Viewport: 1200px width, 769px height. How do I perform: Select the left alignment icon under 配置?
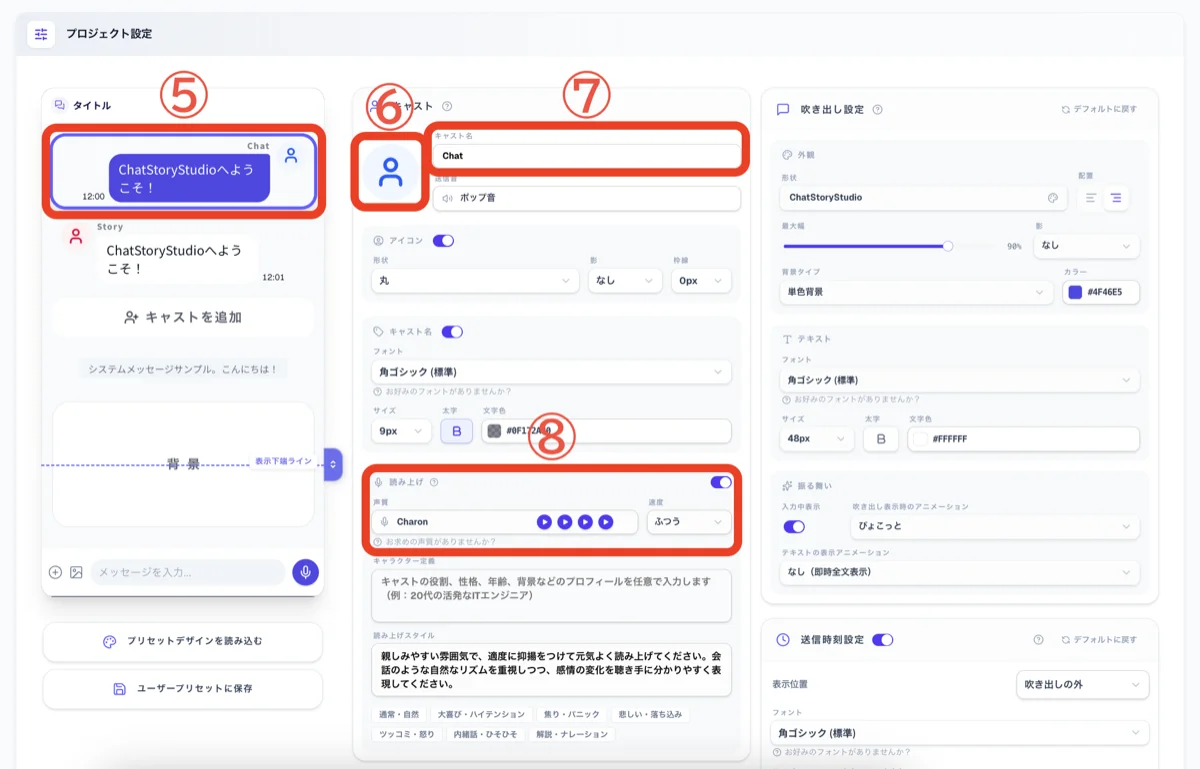point(1091,198)
